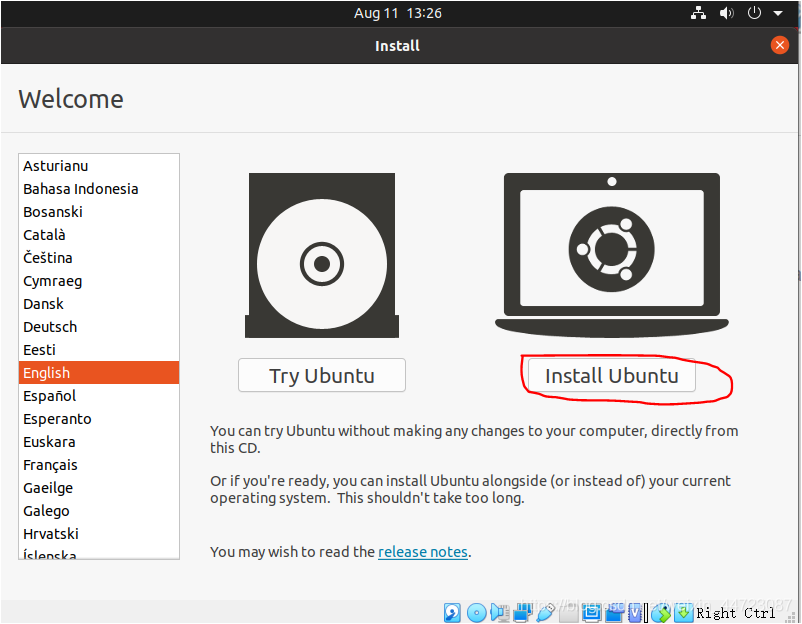This screenshot has width=802, height=624.
Task: Open the volume speaker icon in top bar
Action: [726, 13]
